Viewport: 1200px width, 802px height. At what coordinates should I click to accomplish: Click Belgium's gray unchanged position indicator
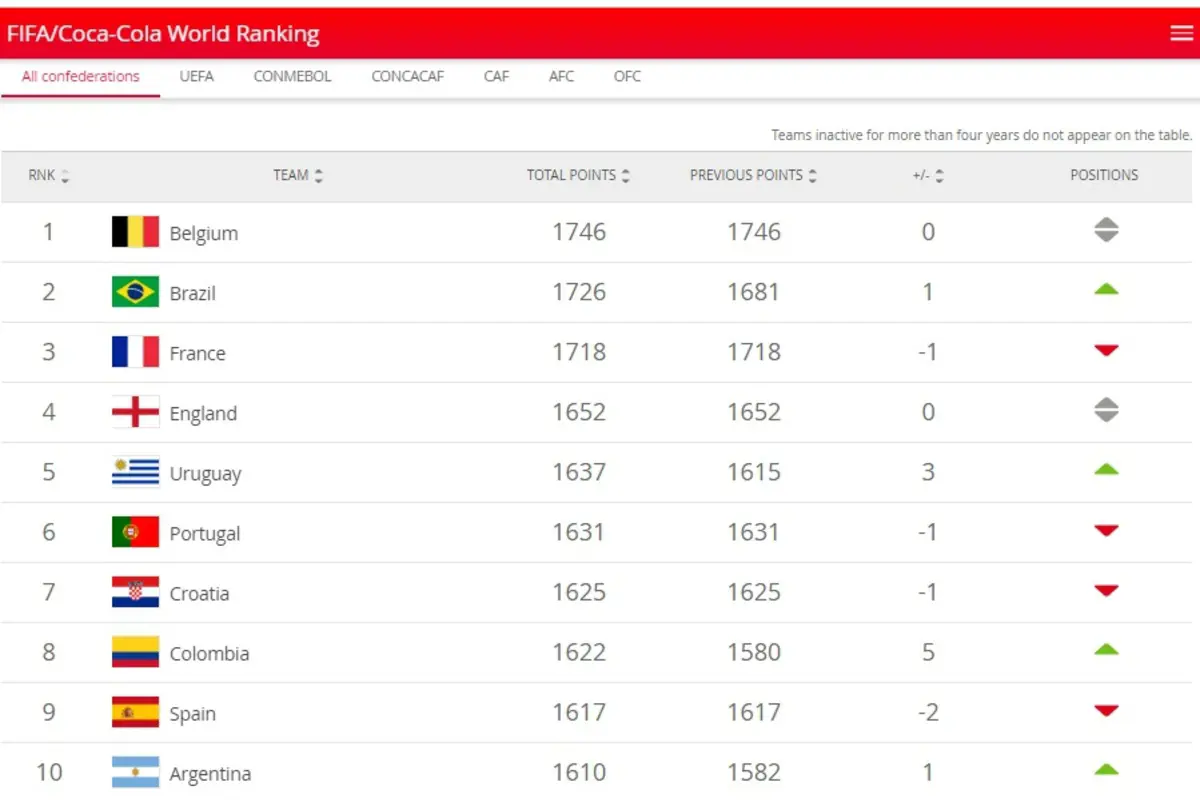1105,231
